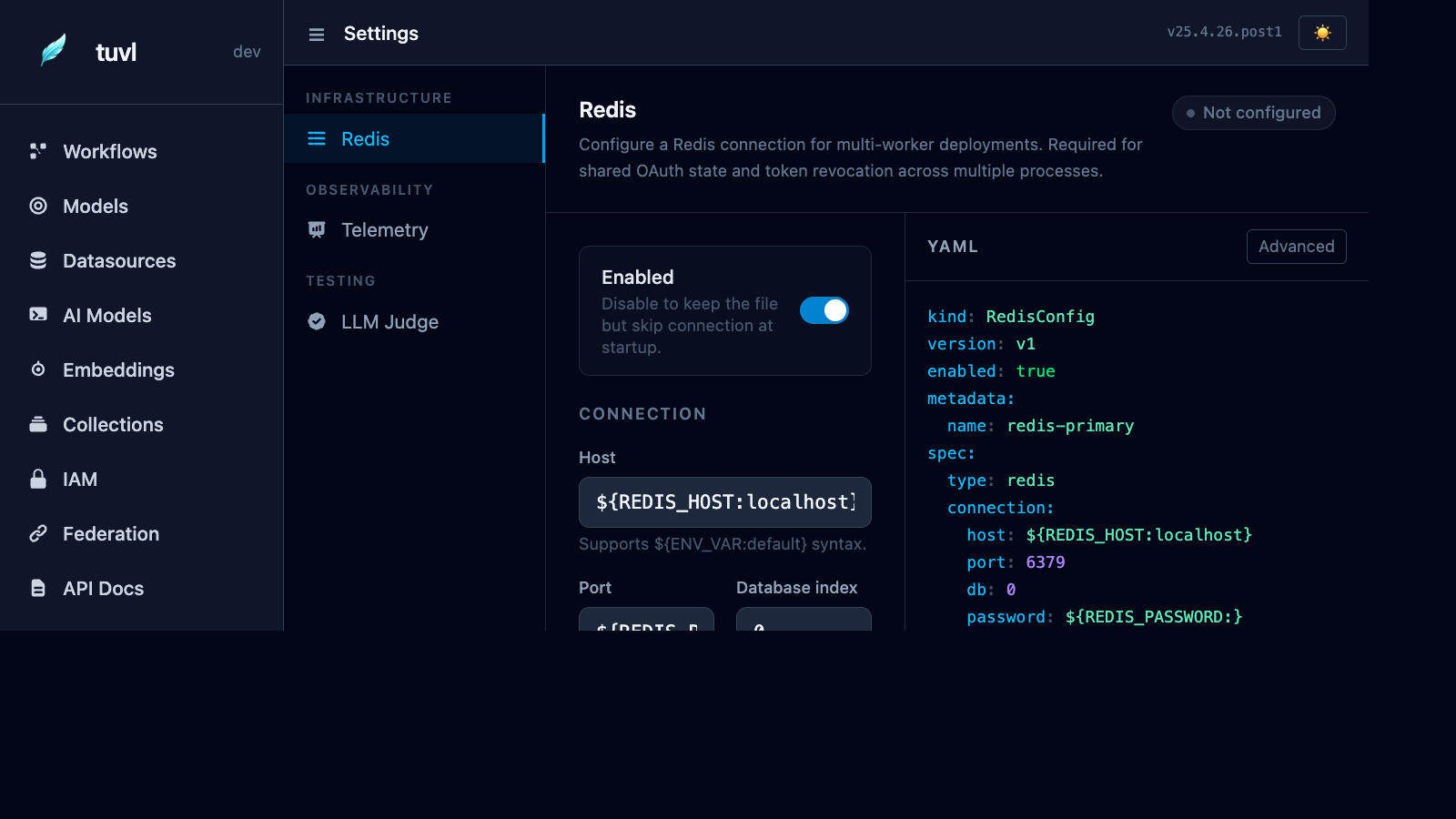Click the 'password: ${REDIS_PASSWORD:}' YAML line

[x=1104, y=617]
